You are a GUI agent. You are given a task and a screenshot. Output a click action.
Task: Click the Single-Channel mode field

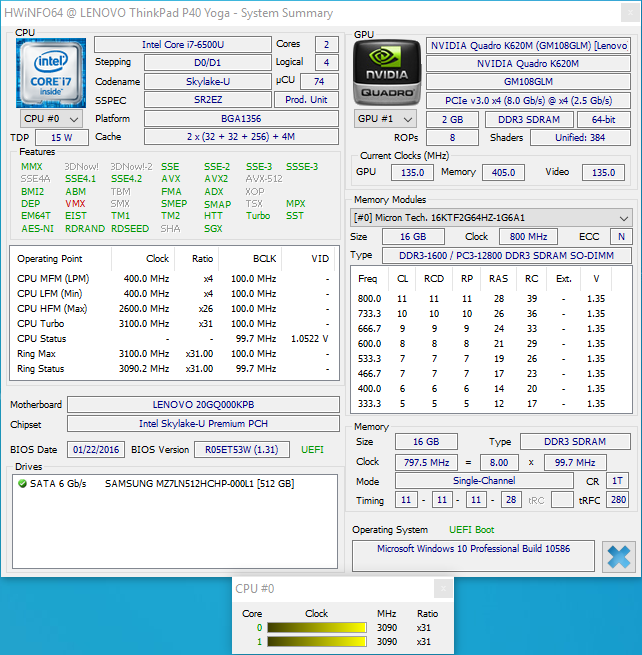(x=484, y=481)
